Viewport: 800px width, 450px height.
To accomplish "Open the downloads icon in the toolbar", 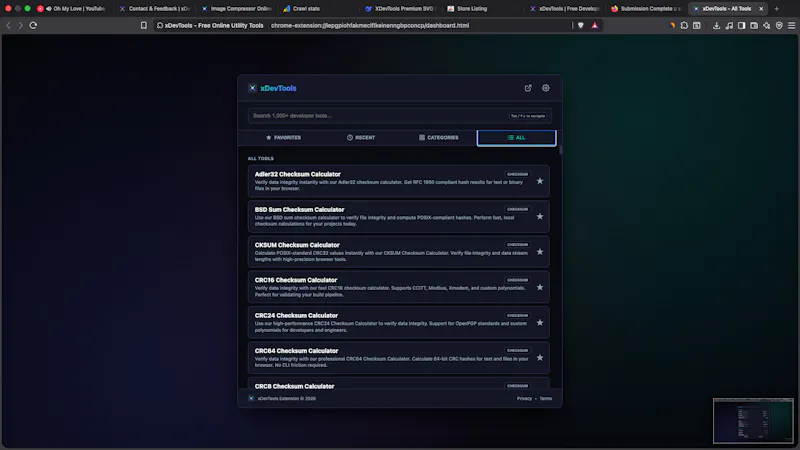I will (716, 26).
